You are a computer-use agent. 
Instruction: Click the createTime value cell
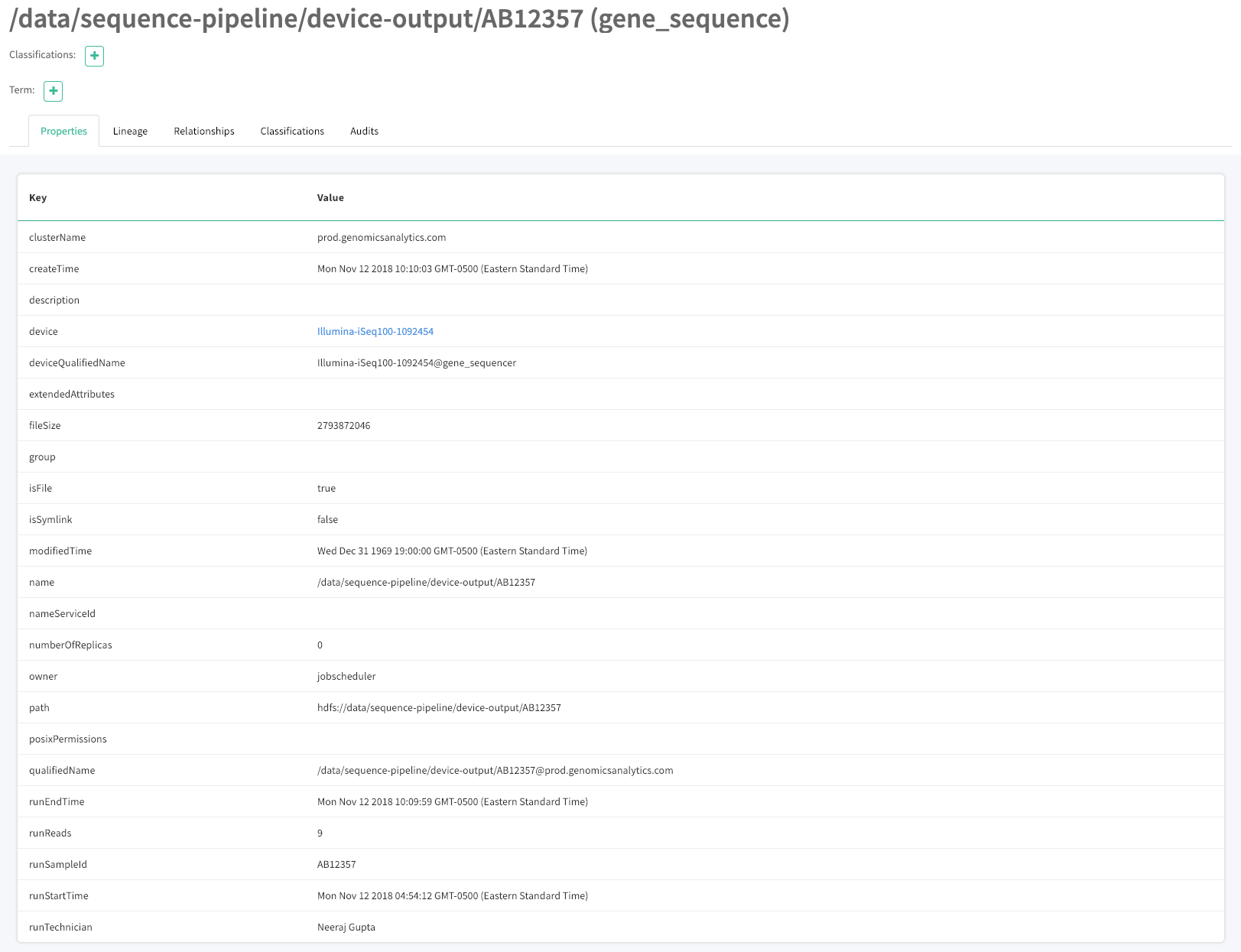pyautogui.click(x=453, y=268)
